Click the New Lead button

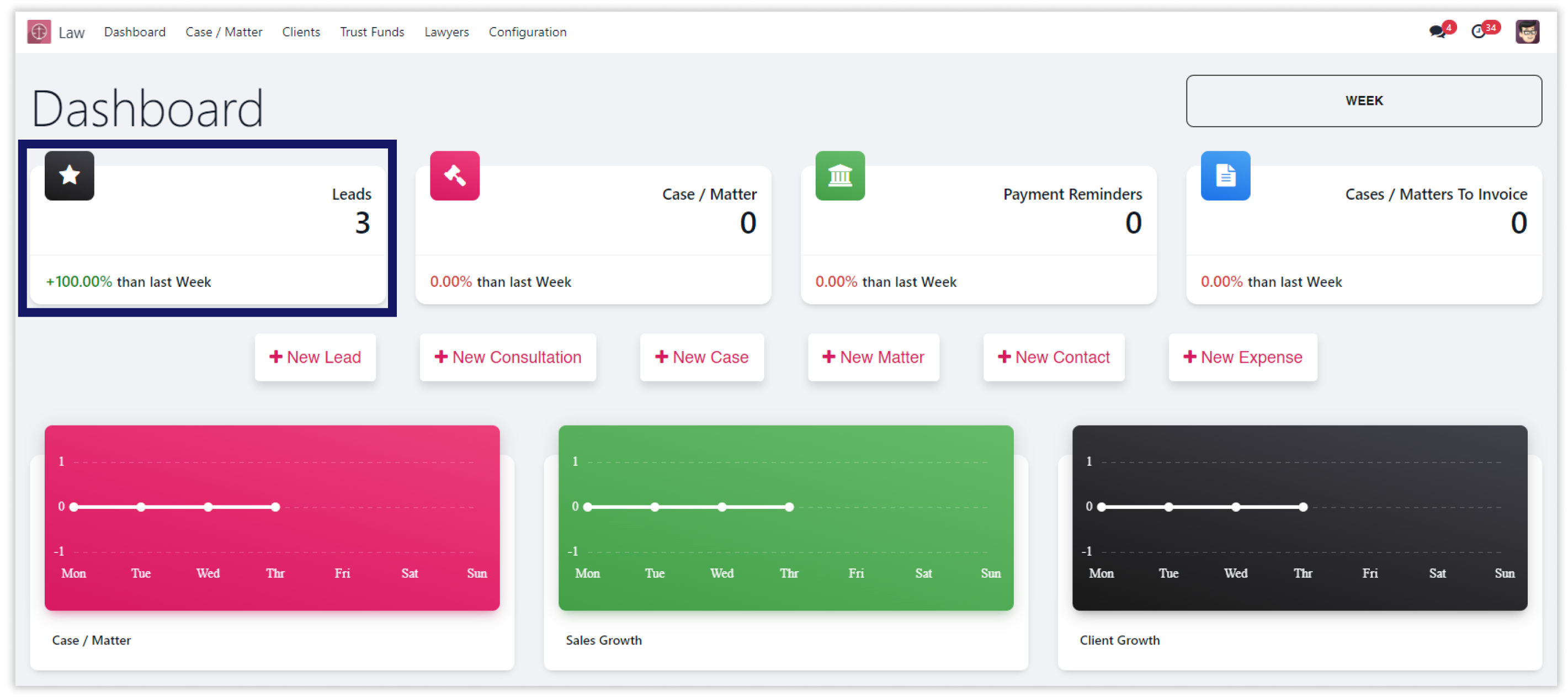coord(315,357)
